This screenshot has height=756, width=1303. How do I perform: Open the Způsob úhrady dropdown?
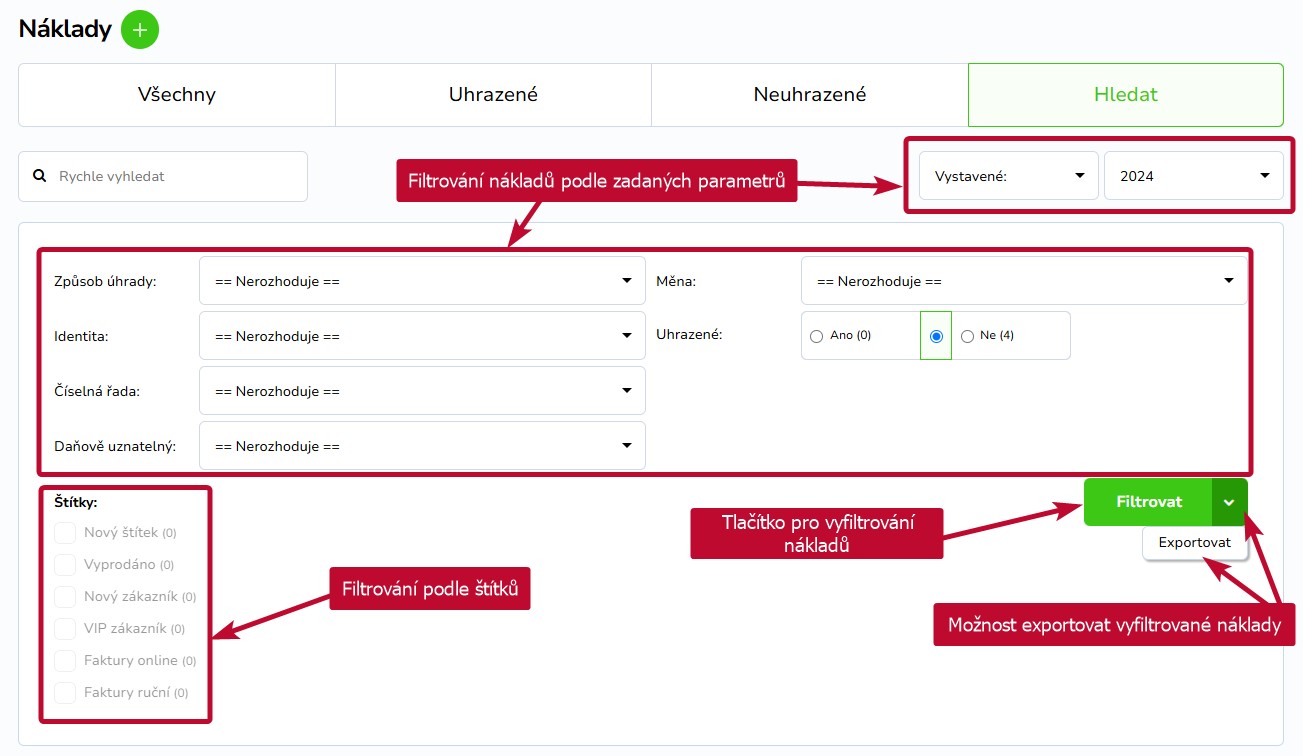click(422, 281)
